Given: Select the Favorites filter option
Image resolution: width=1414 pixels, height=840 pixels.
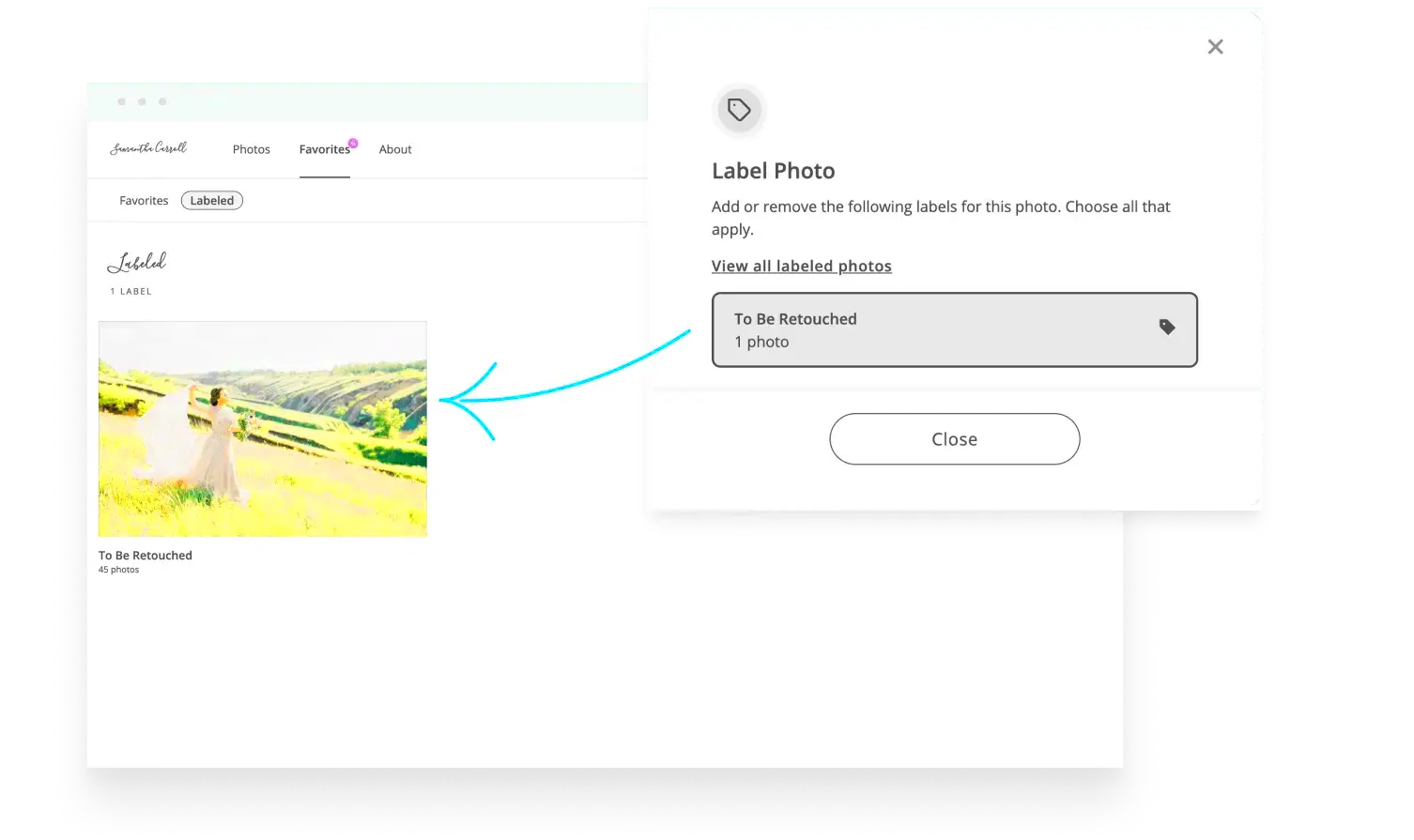Looking at the screenshot, I should pyautogui.click(x=143, y=200).
